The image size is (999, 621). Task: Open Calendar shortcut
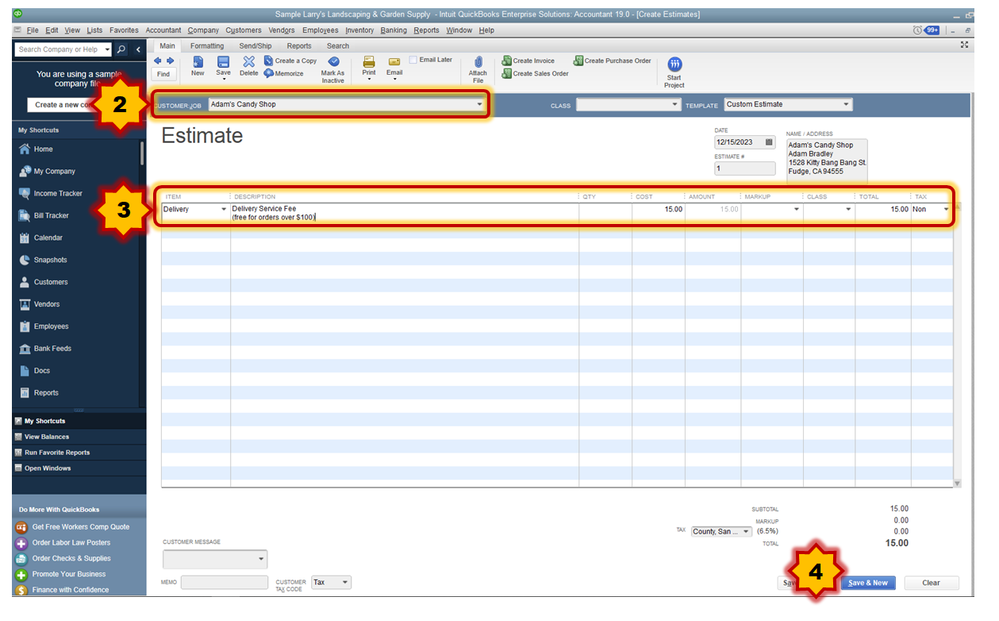coord(41,238)
